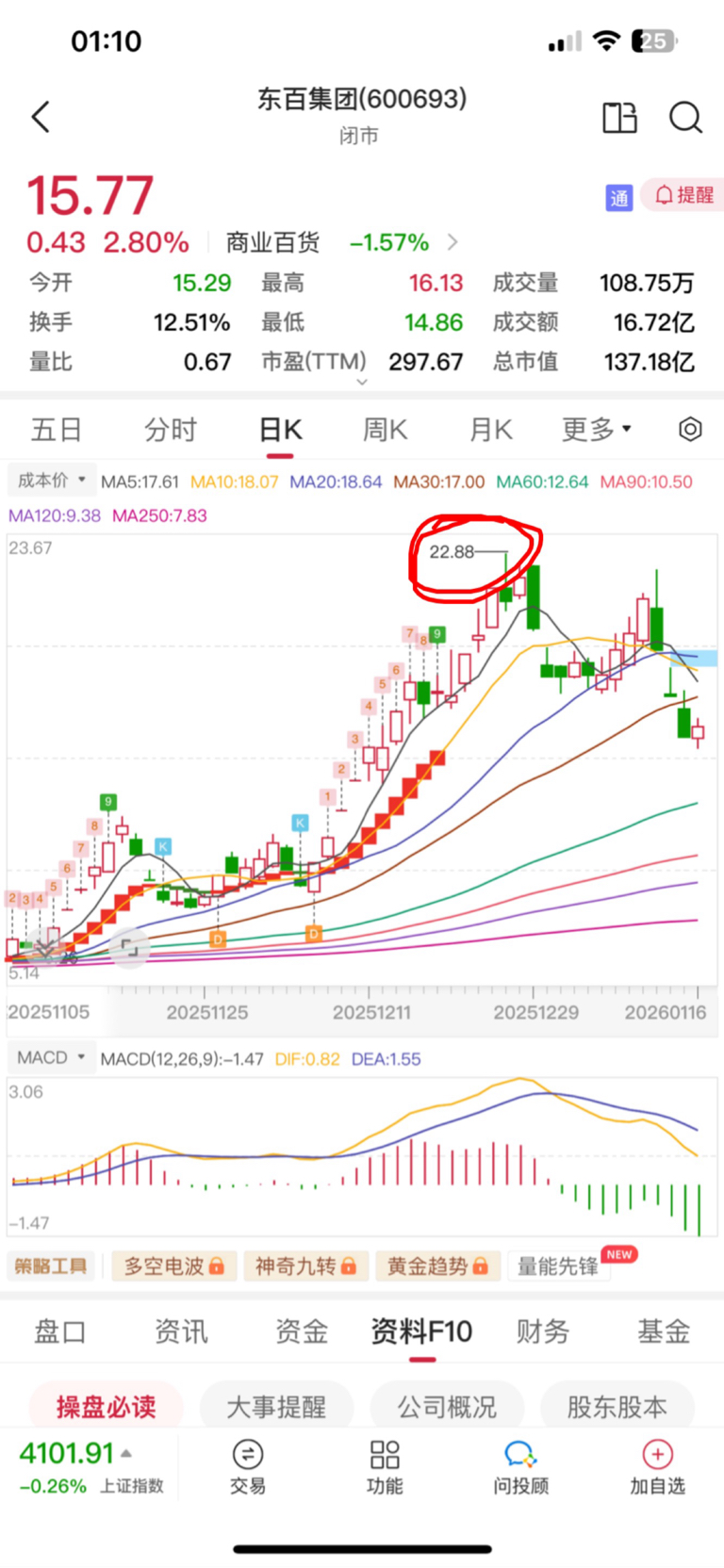
Task: Tap the MA5:17.61 legend value
Action: tap(140, 482)
